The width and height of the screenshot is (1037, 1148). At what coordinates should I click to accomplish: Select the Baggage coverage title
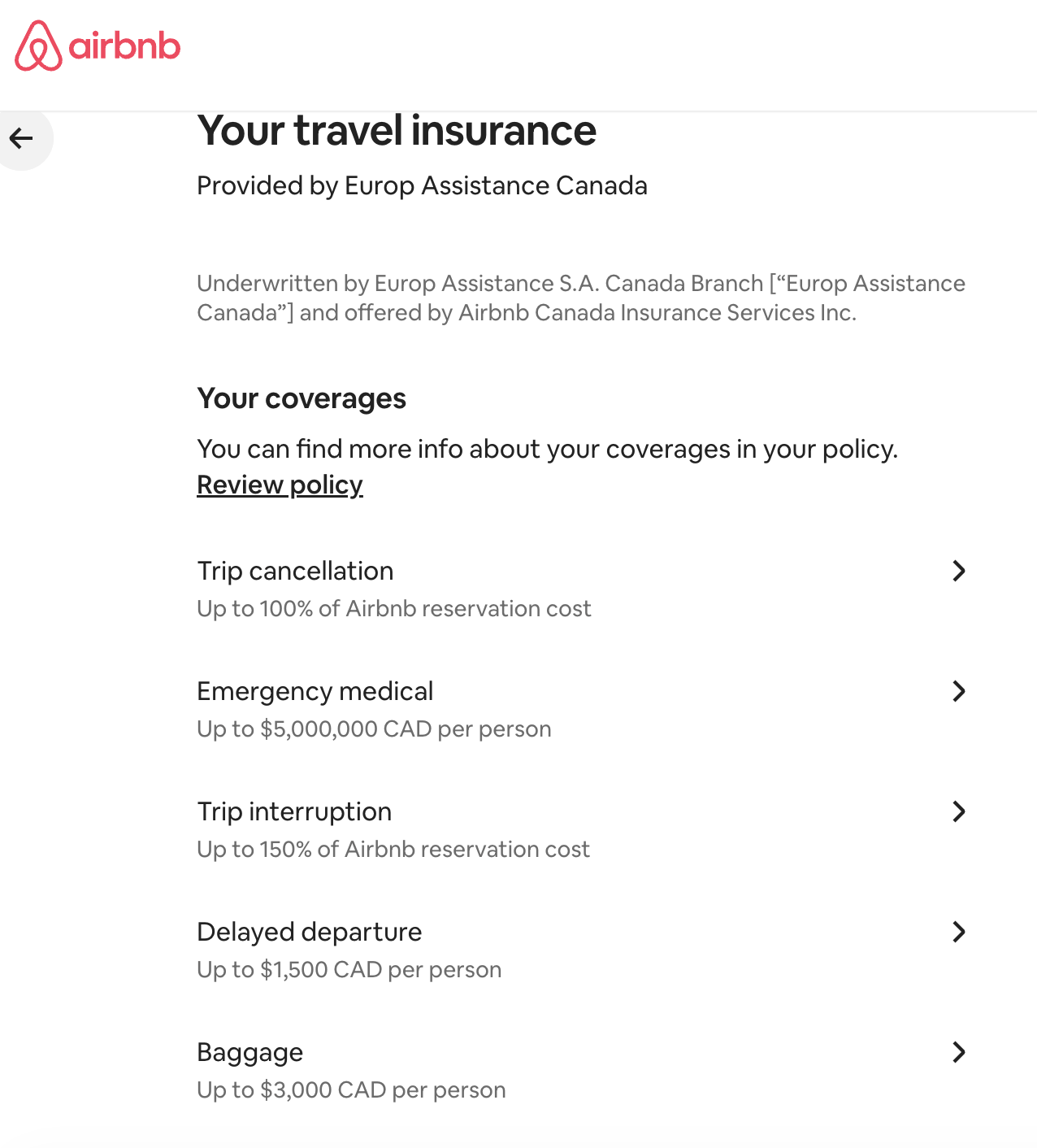click(250, 1052)
